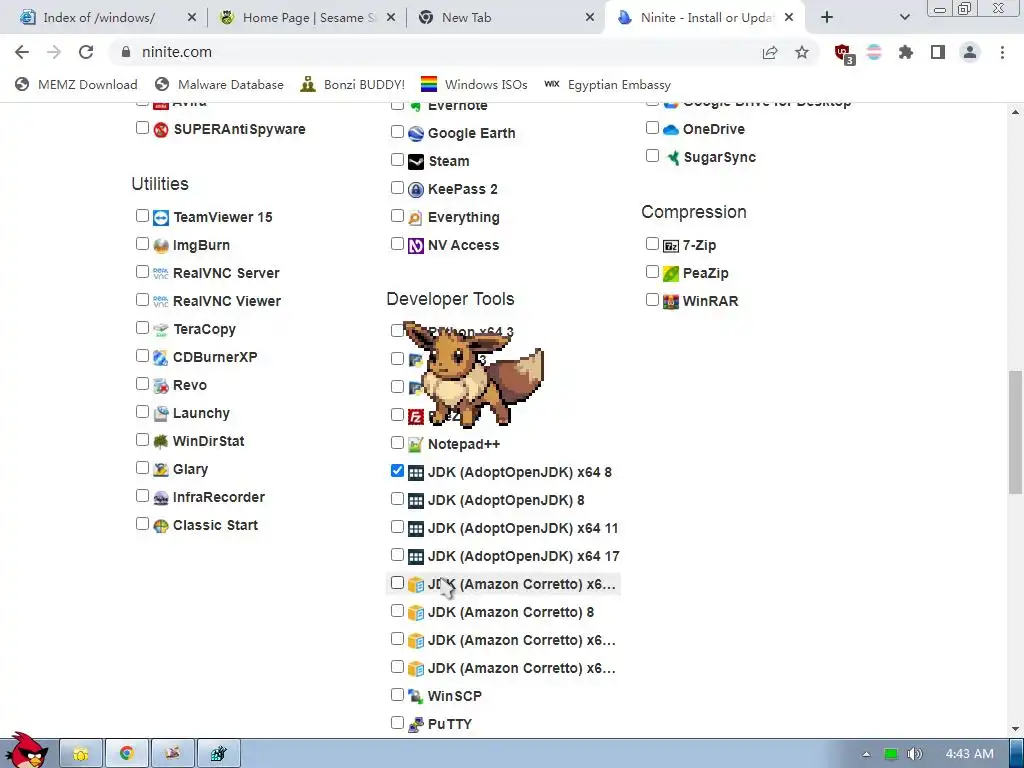This screenshot has height=768, width=1024.
Task: Open the Chrome three-dot menu
Action: 1002,52
